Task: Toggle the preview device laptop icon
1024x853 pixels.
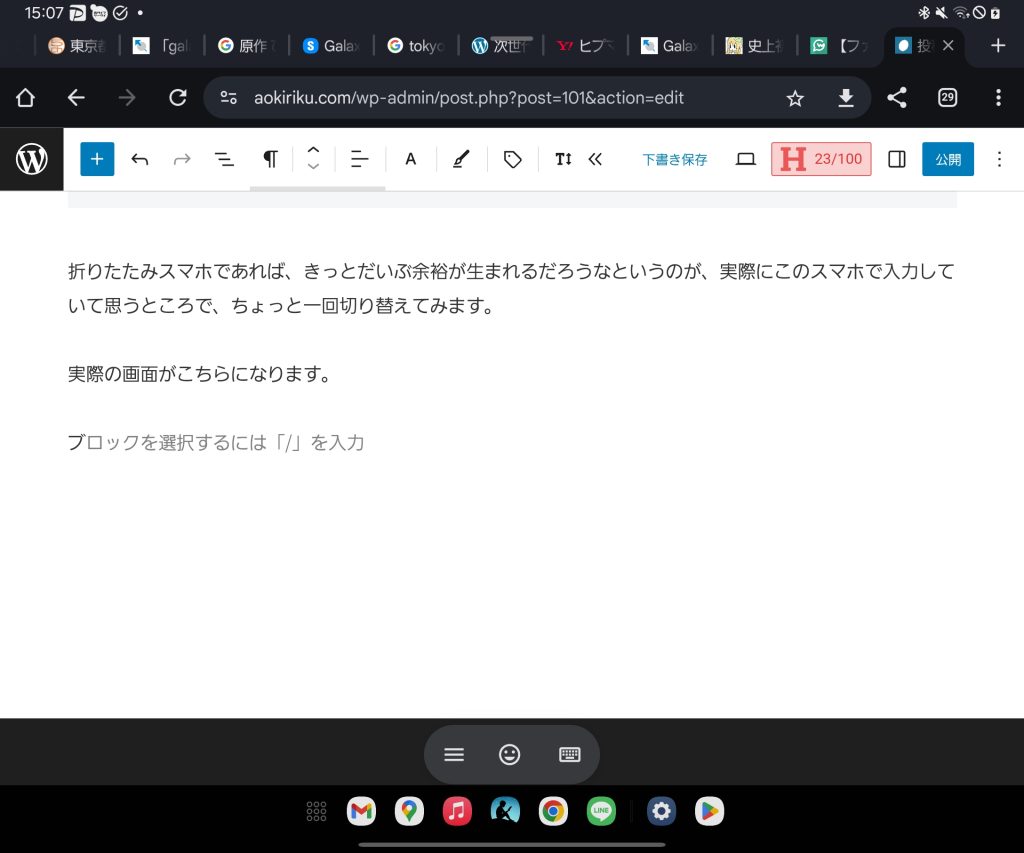Action: pos(746,159)
